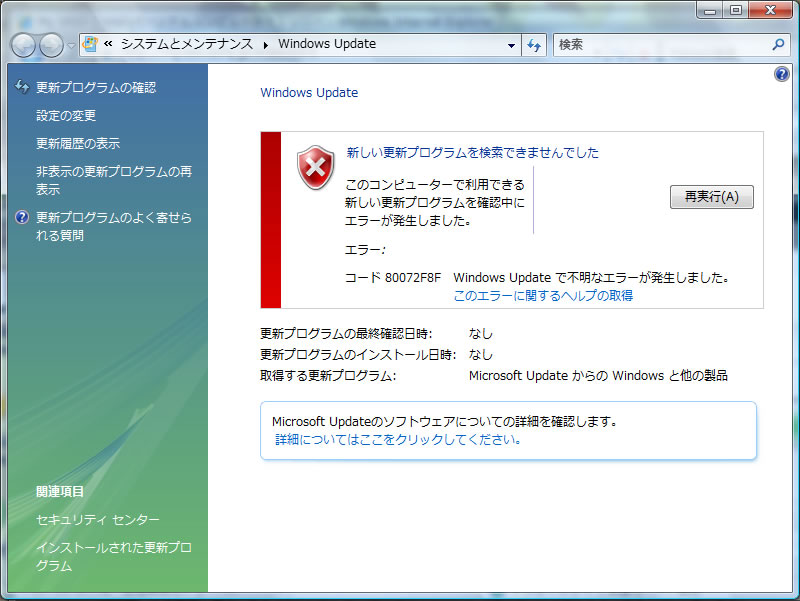Image resolution: width=800 pixels, height=601 pixels.
Task: Click the 更新プログラムの確認 sidebar link
Action: [x=96, y=88]
